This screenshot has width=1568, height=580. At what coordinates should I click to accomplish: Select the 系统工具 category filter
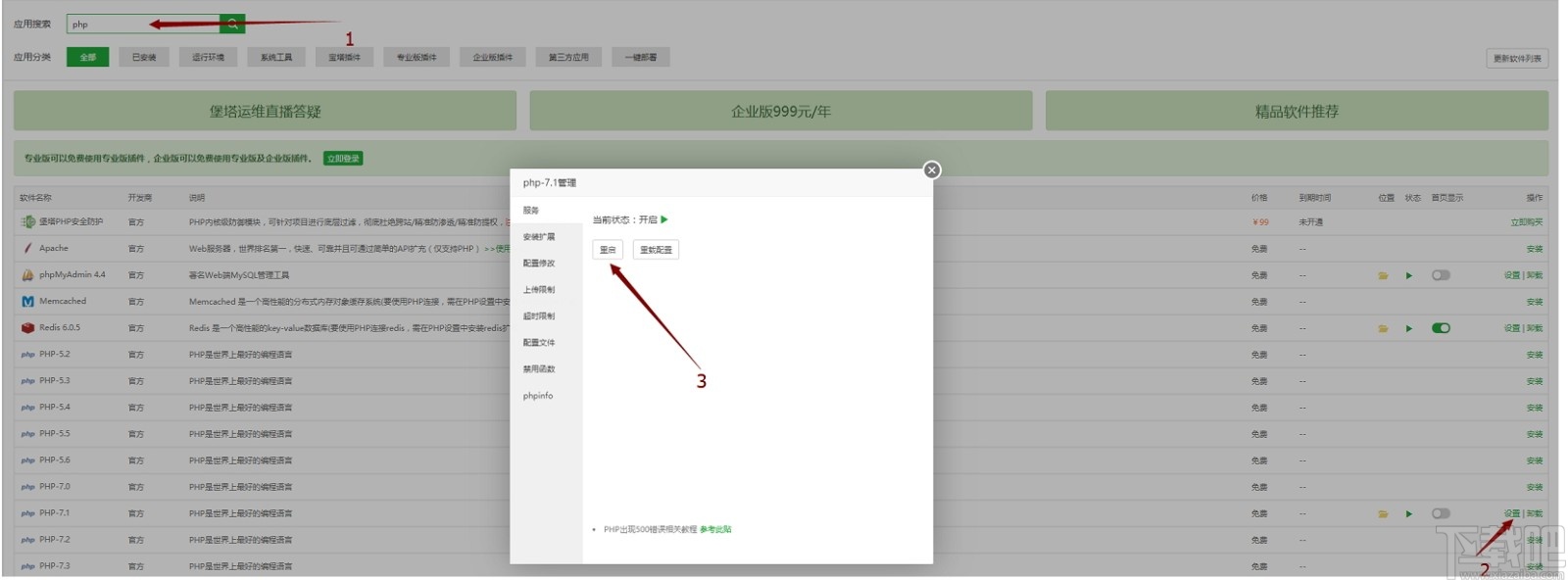pyautogui.click(x=276, y=57)
